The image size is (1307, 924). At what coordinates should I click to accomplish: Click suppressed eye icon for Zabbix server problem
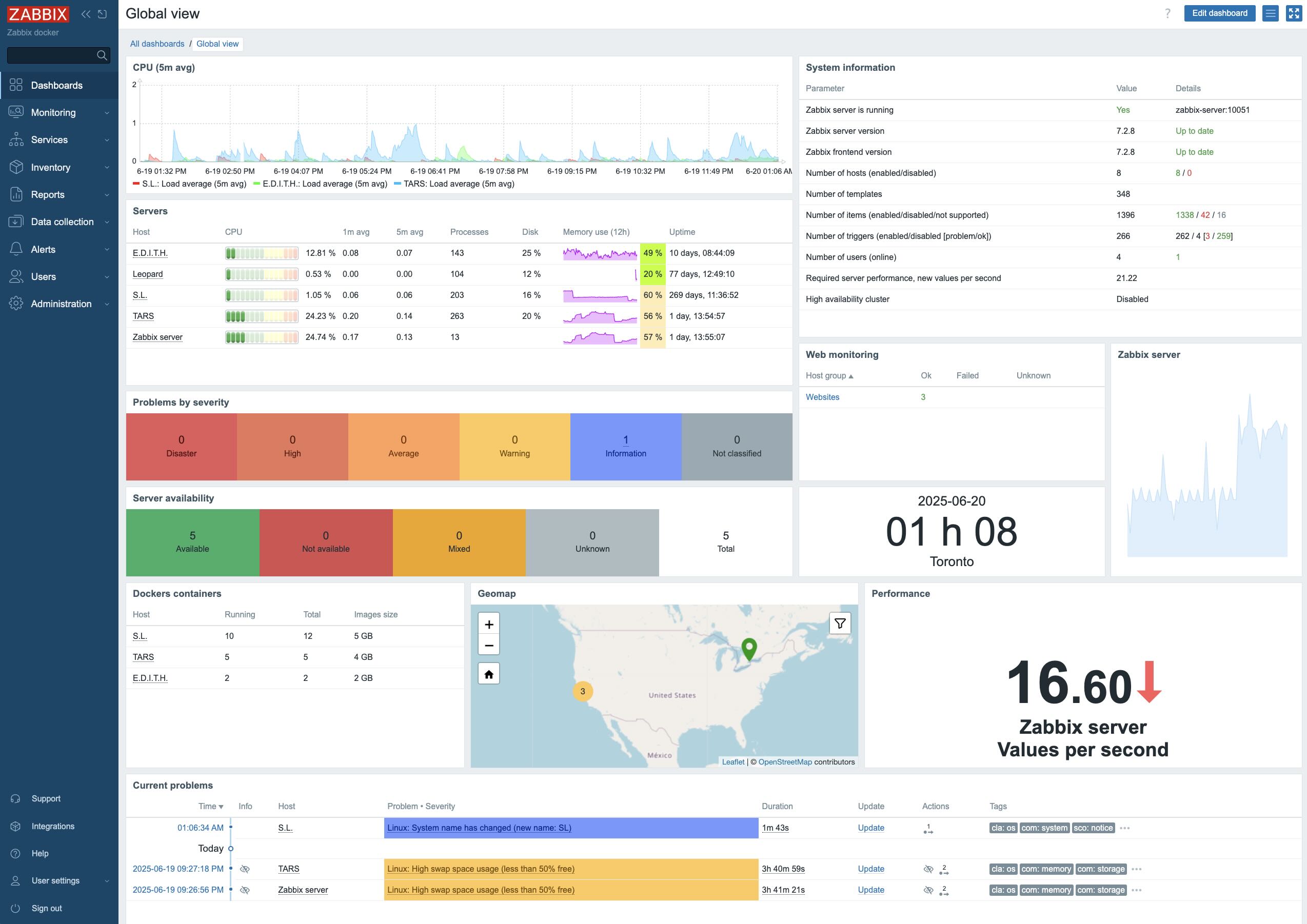click(x=245, y=890)
